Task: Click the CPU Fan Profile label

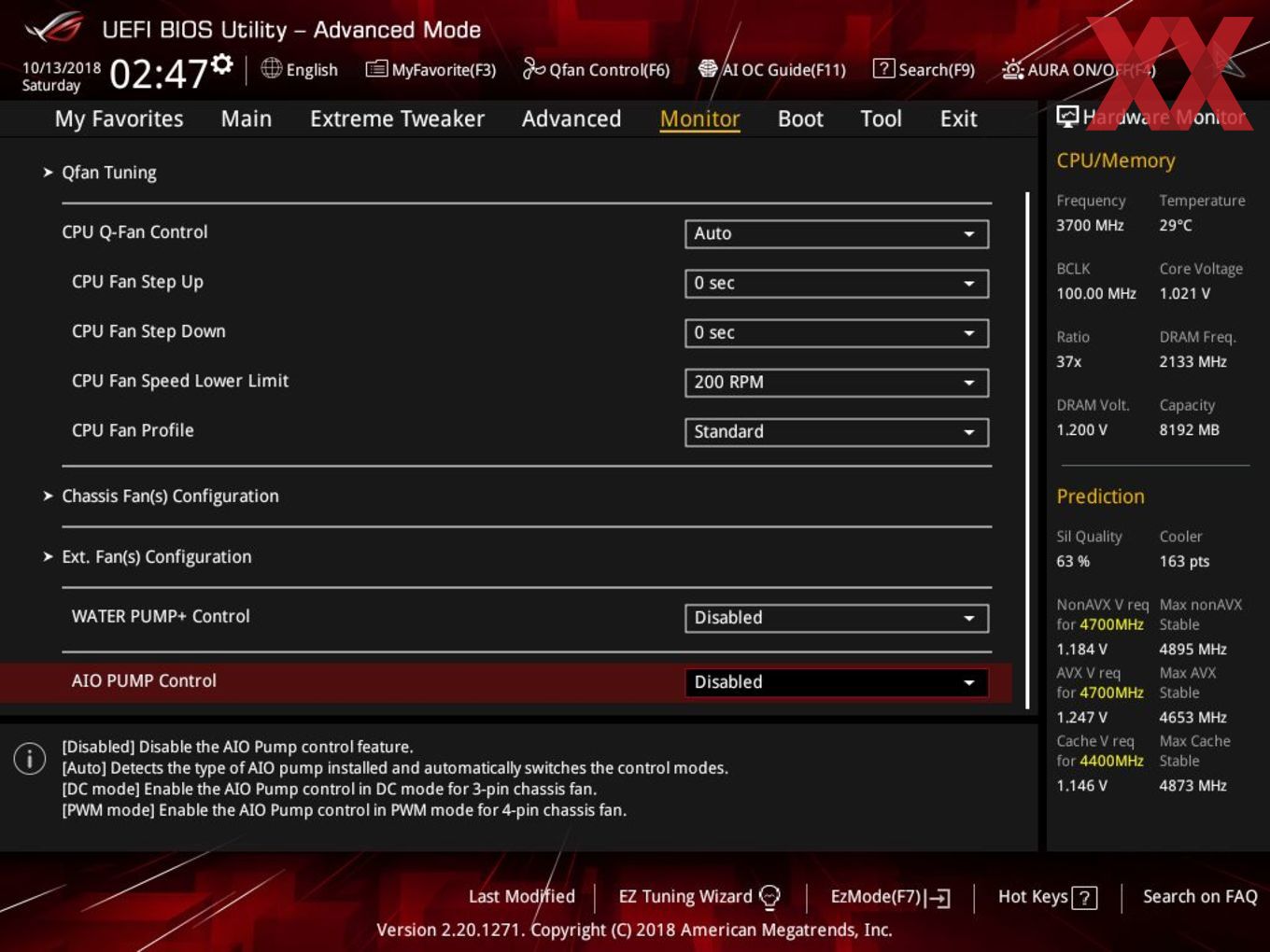Action: pos(133,429)
